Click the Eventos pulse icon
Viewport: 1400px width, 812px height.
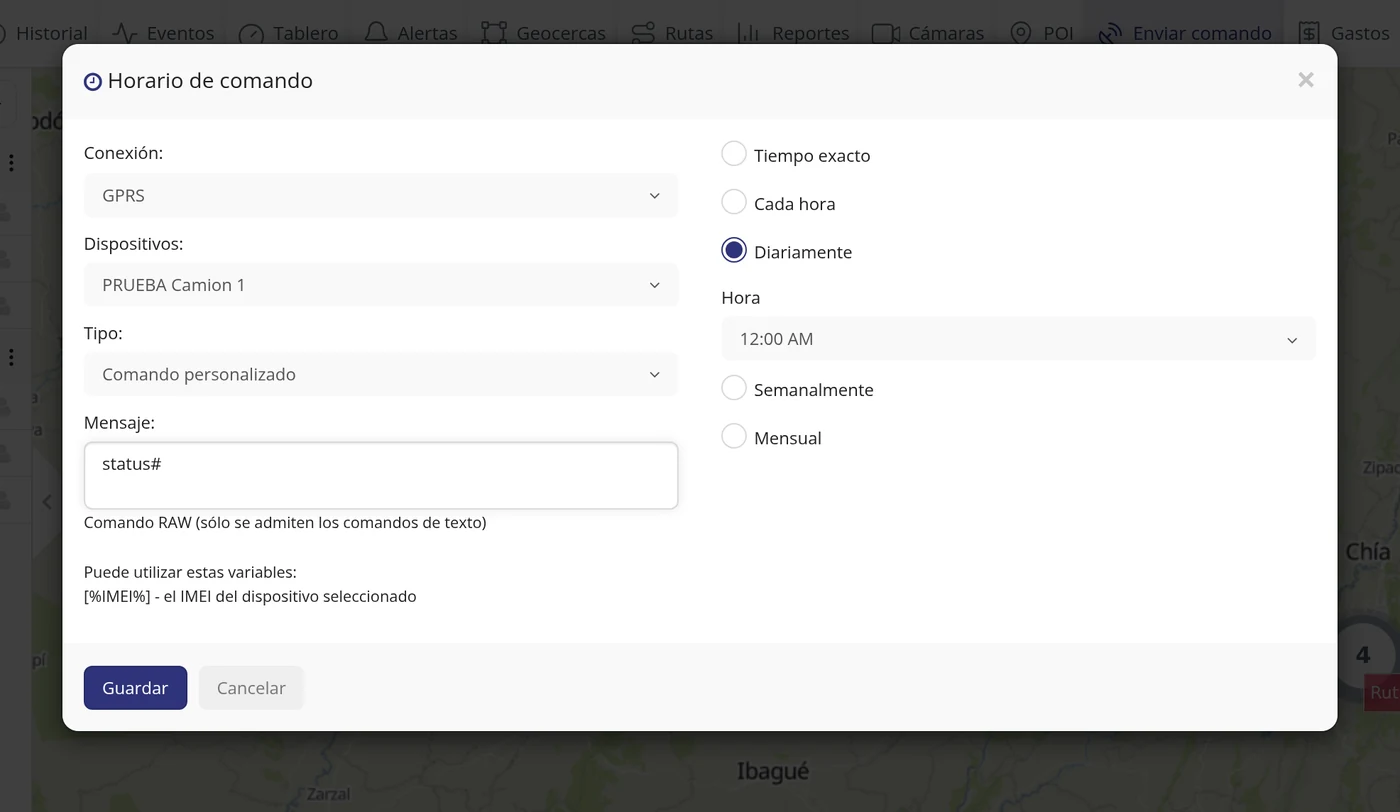pyautogui.click(x=125, y=33)
